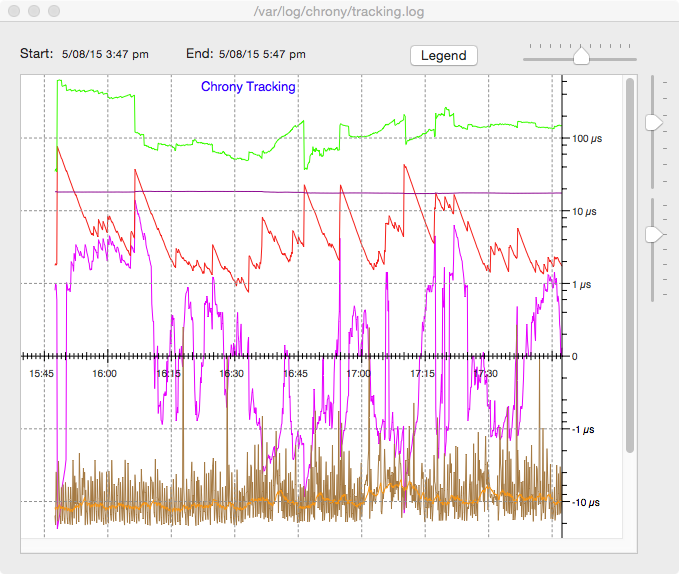The height and width of the screenshot is (574, 679).
Task: Close the tracking.log window
Action: point(14,11)
